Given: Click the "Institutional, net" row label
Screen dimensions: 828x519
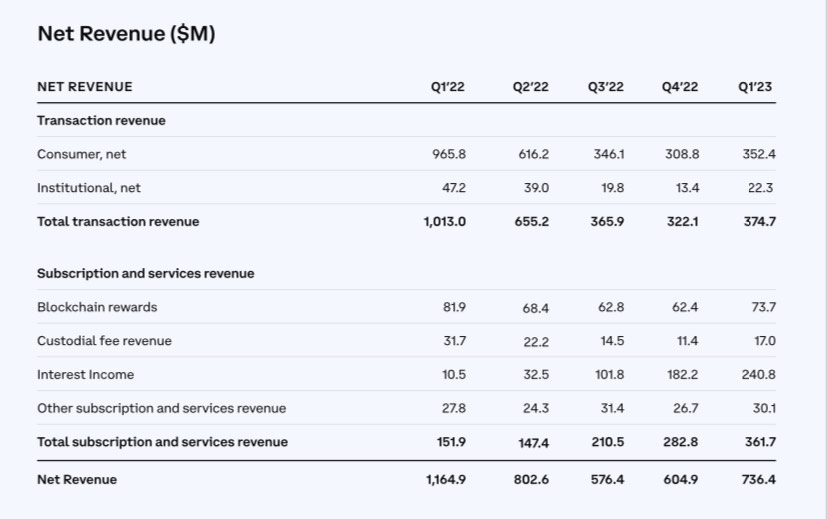Looking at the screenshot, I should pyautogui.click(x=89, y=187).
